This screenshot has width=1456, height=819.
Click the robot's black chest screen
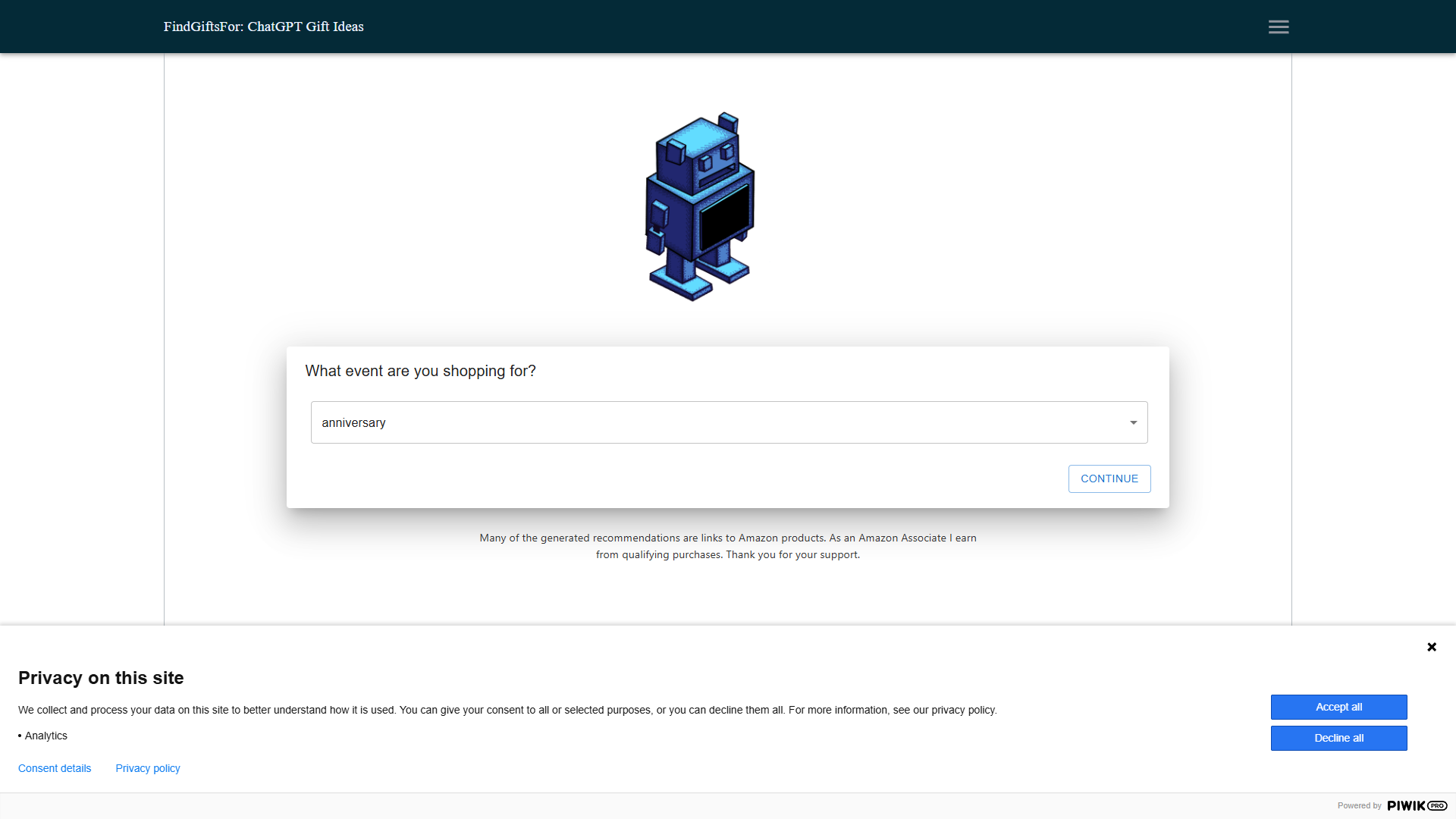(723, 218)
